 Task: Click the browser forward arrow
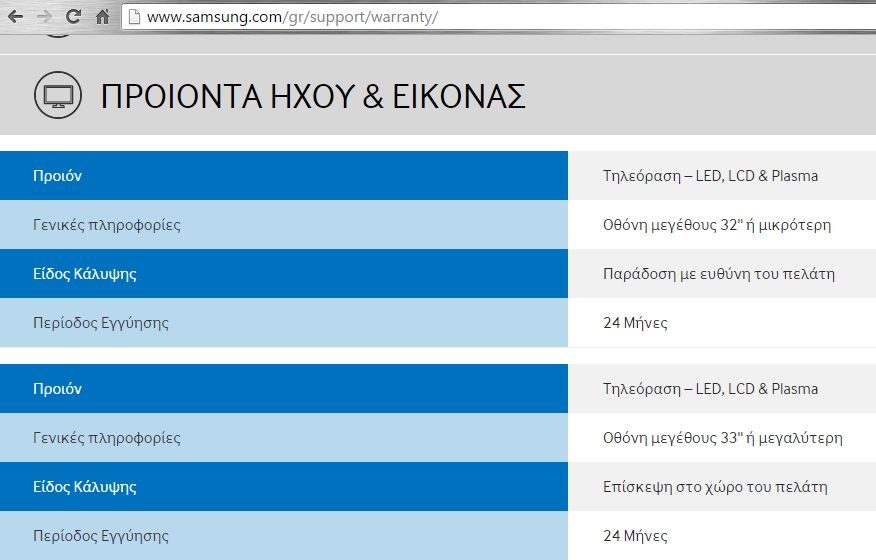(x=44, y=17)
